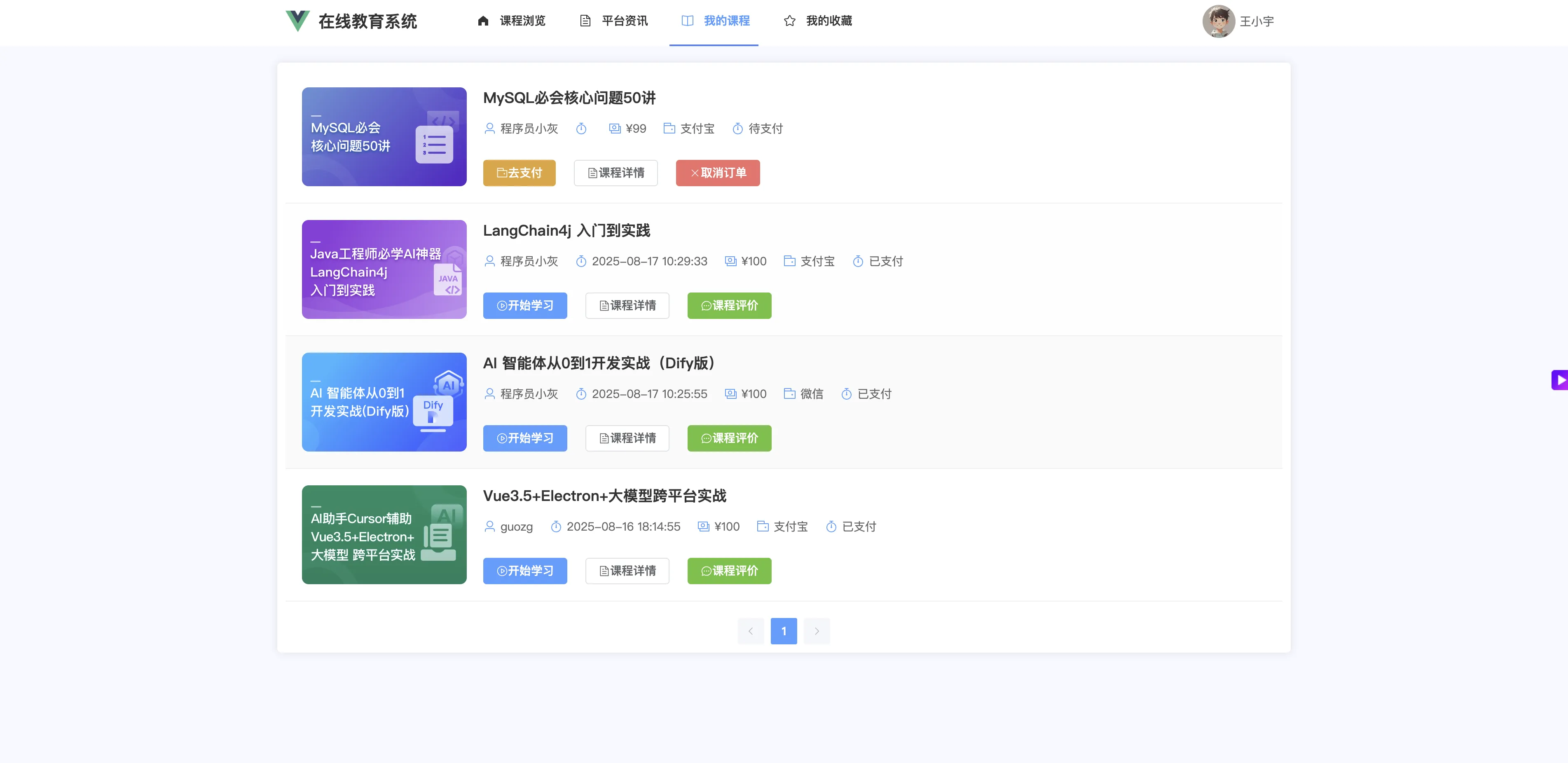Click the document icon beside 平台资讯
Image resolution: width=1568 pixels, height=763 pixels.
tap(585, 21)
